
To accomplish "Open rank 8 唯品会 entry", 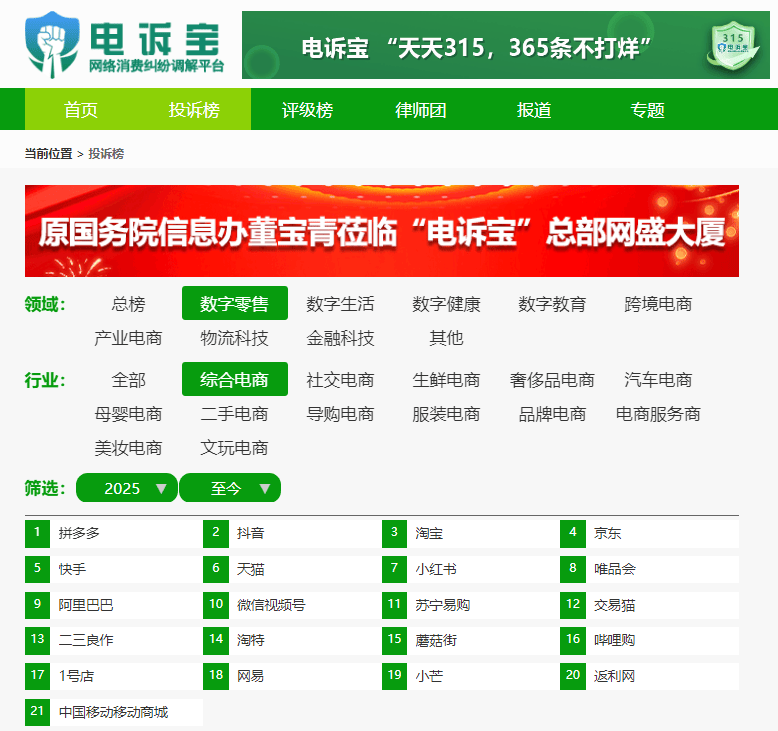I will (649, 569).
